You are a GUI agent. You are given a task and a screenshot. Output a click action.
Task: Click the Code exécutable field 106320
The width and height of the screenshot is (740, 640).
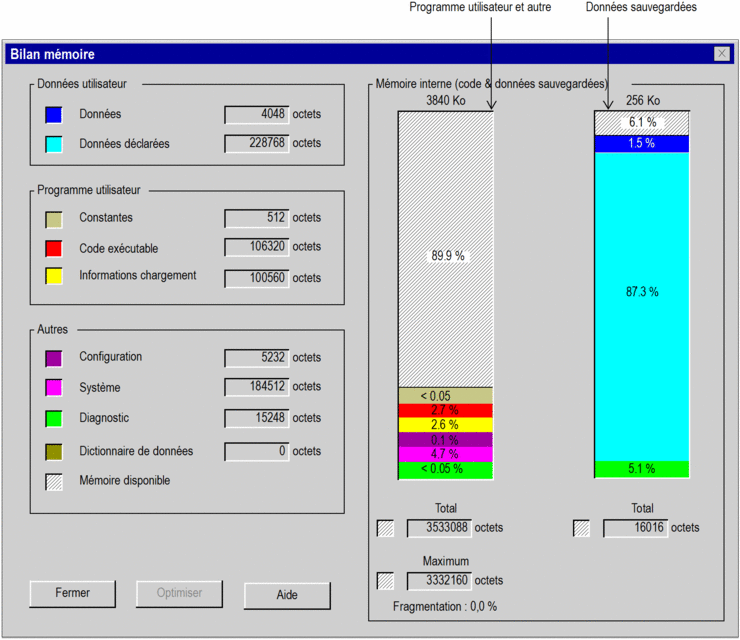click(x=257, y=247)
